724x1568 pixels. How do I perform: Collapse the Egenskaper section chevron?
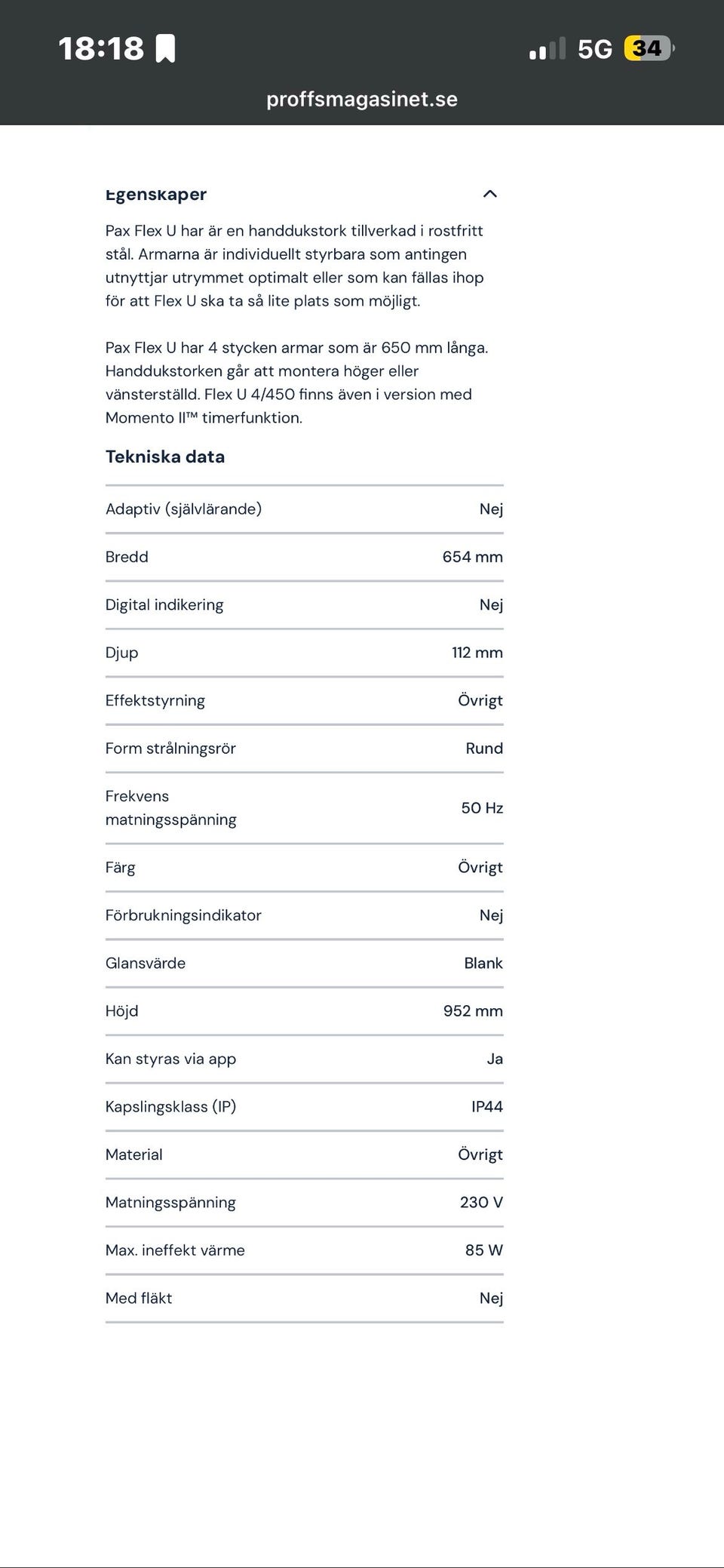[490, 194]
